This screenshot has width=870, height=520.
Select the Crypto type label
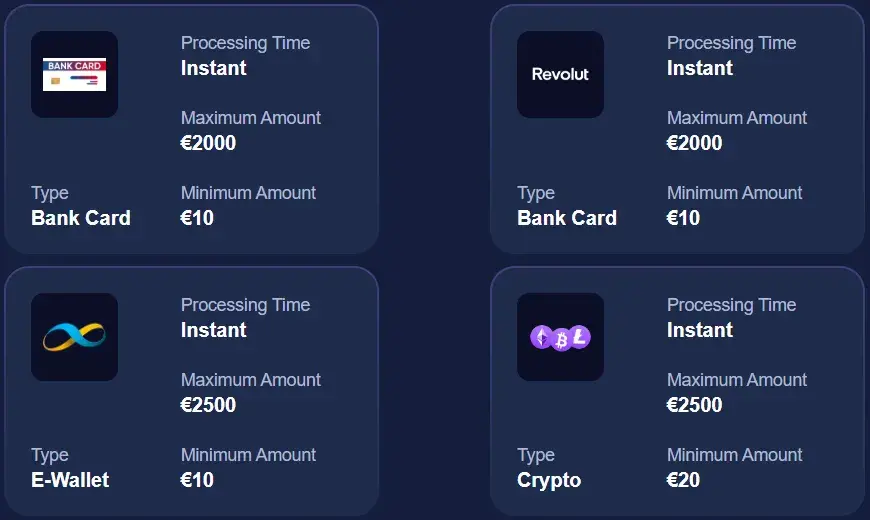[x=549, y=480]
